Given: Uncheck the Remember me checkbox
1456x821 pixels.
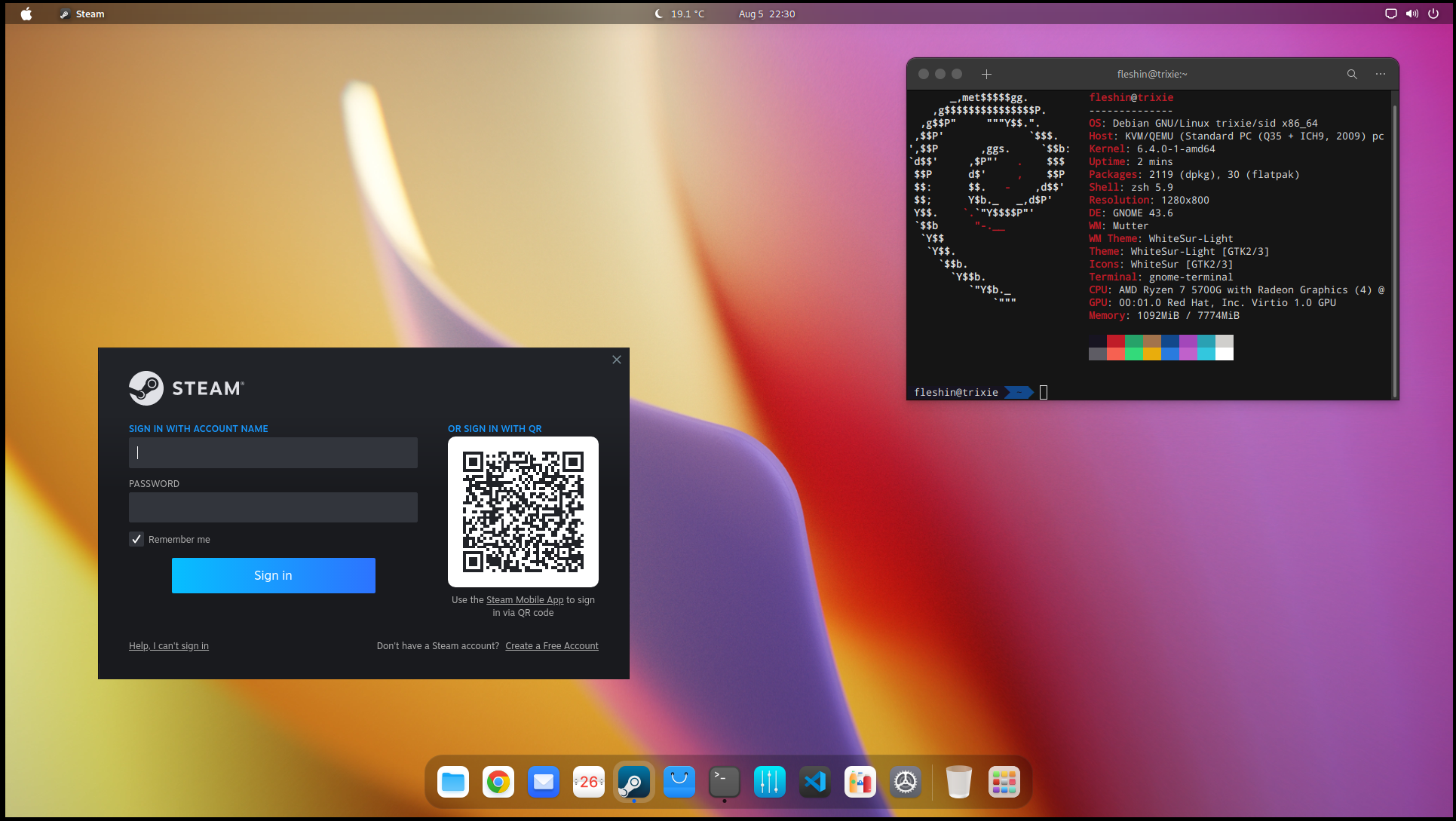Looking at the screenshot, I should point(136,539).
